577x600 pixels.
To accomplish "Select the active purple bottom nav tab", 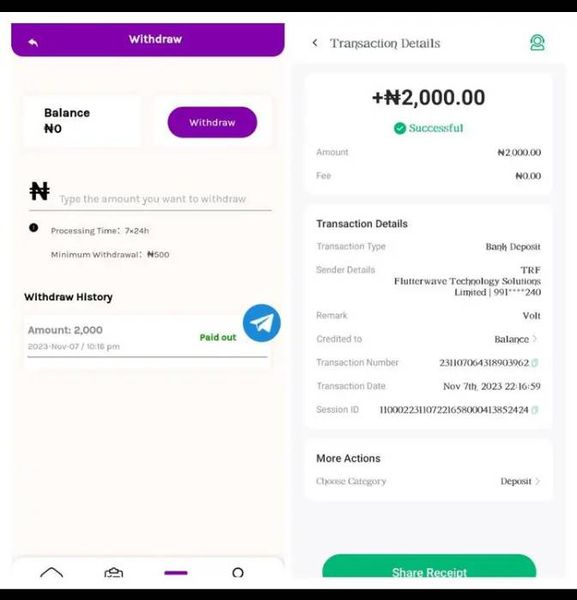I will point(176,573).
